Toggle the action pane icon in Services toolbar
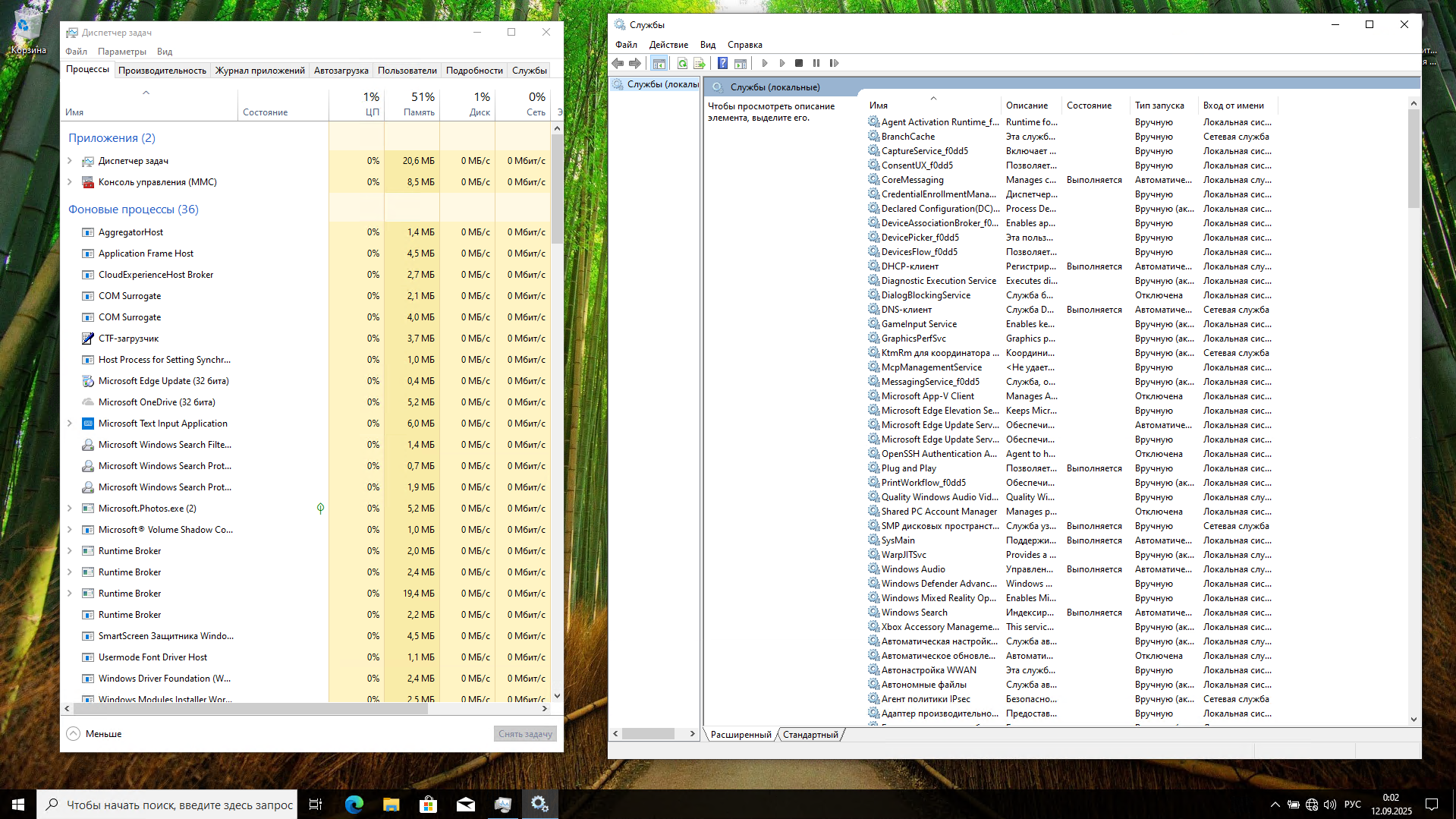1456x819 pixels. 741,63
